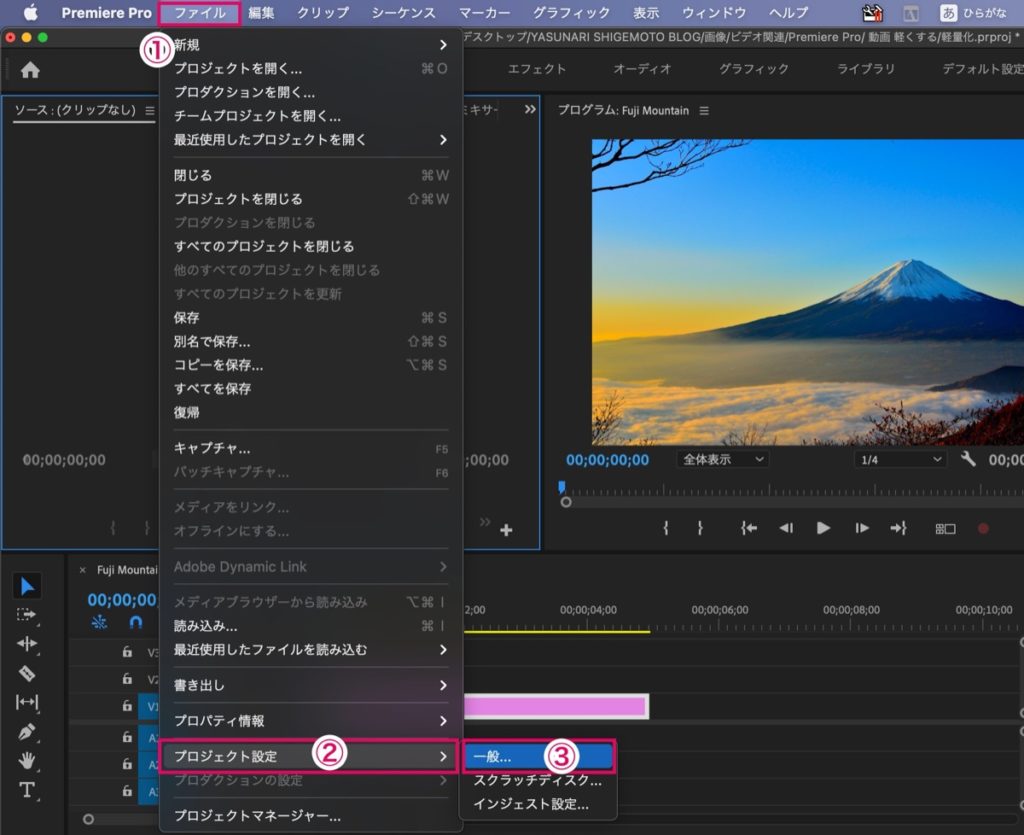
Task: Click the timeline zoom scrollbar handle
Action: [x=88, y=819]
